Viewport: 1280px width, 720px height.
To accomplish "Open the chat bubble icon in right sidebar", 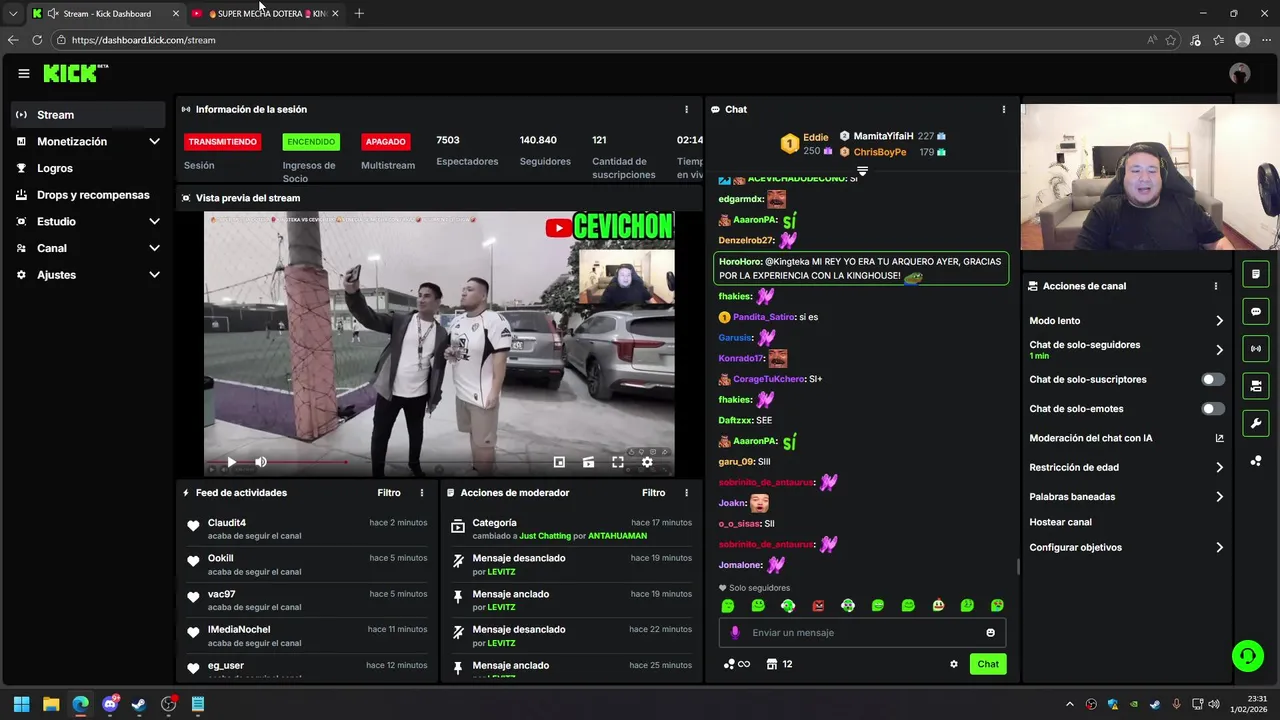I will (x=1256, y=312).
